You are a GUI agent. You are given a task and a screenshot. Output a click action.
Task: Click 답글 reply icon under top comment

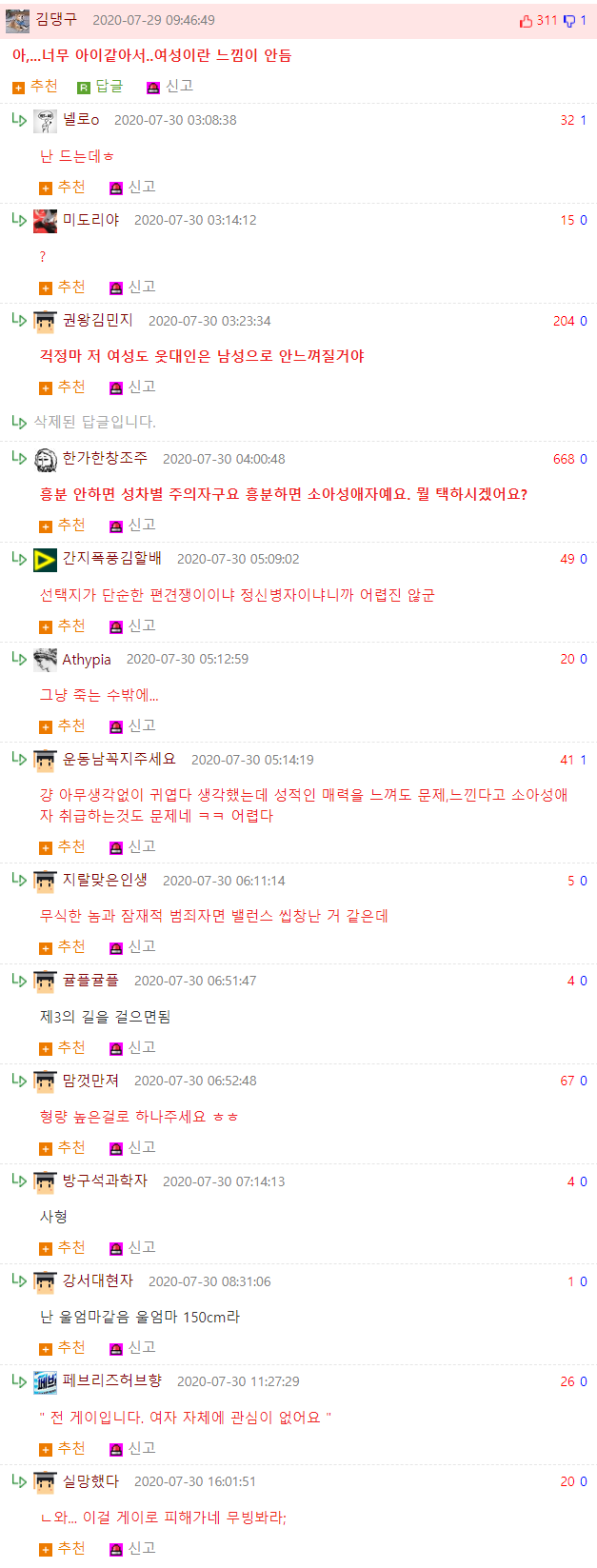[84, 88]
